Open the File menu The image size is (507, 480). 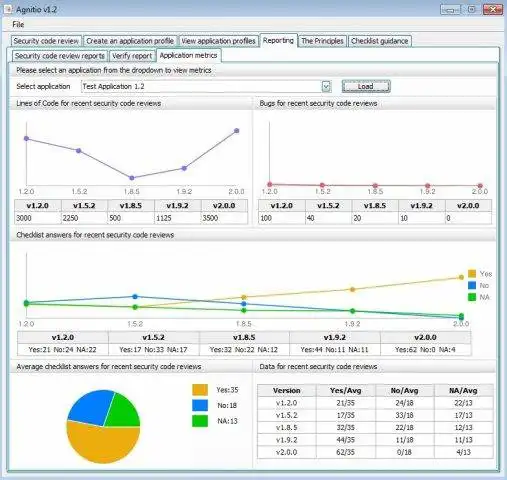coord(18,24)
